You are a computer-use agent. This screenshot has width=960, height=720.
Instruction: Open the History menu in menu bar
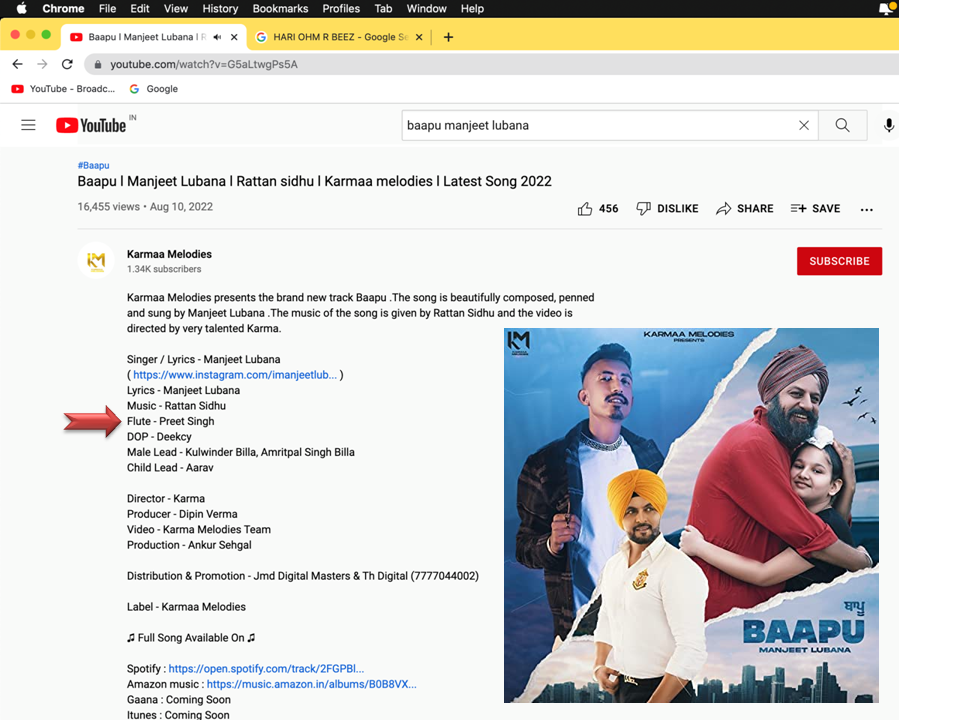coord(220,8)
